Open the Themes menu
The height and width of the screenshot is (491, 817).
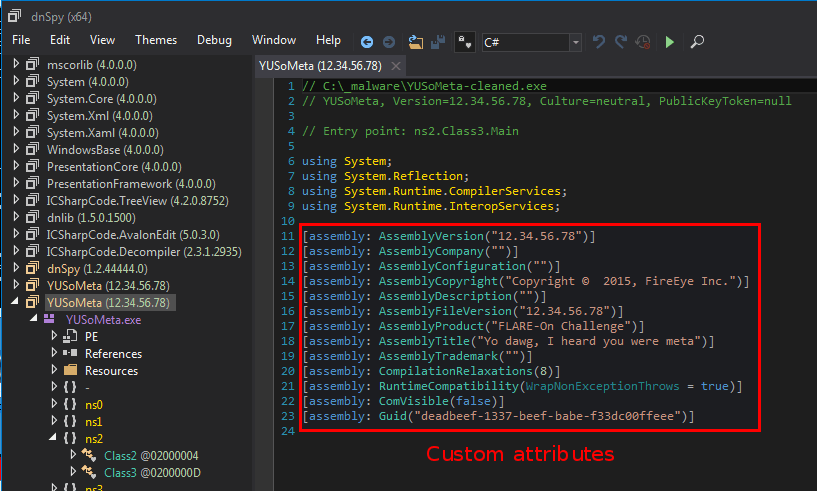coord(156,40)
